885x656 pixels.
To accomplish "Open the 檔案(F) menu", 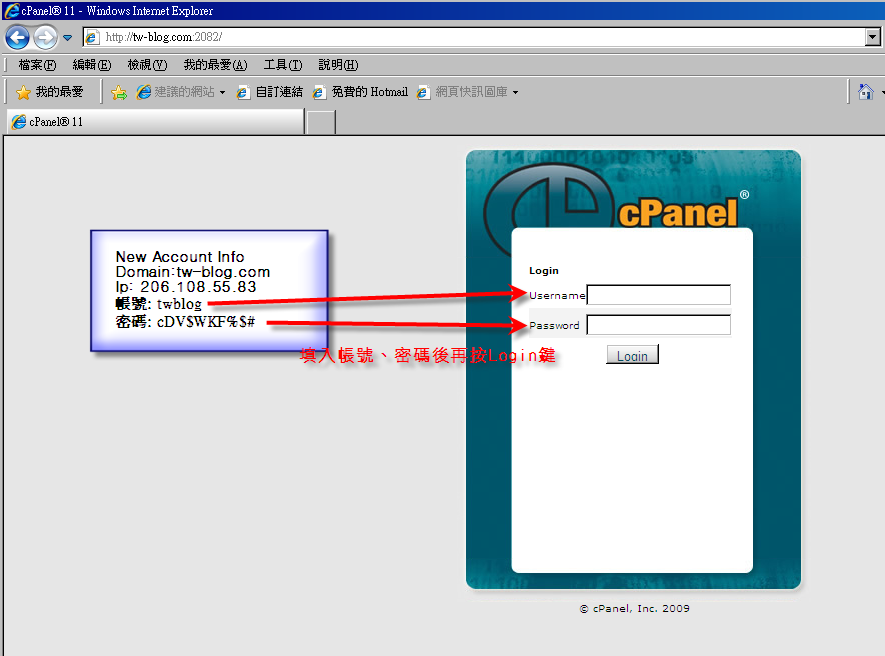I will coord(37,65).
